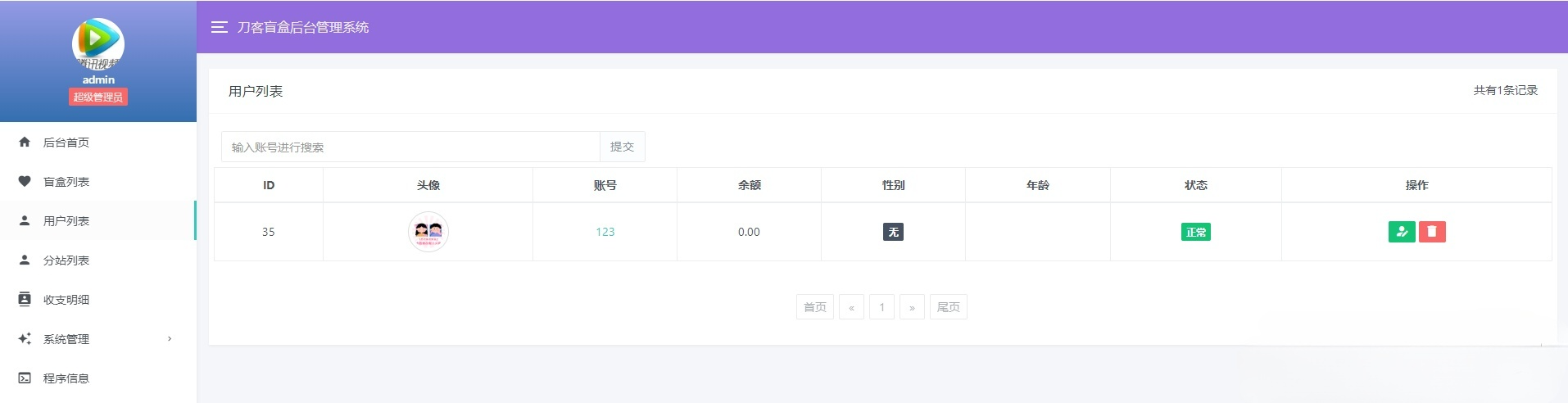1568x403 pixels.
Task: Click the heart icon beside 盲盒列表
Action: coord(25,182)
